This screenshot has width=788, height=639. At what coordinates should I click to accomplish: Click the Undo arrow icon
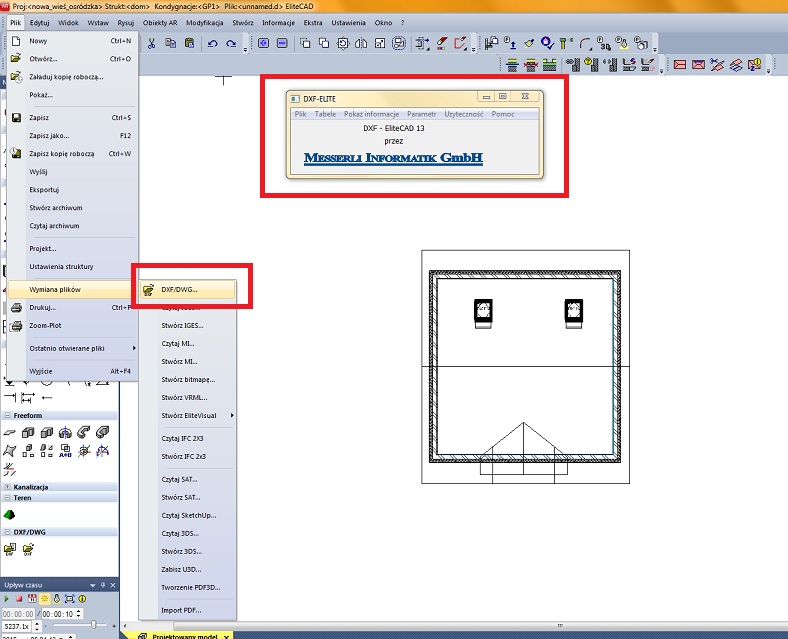coord(212,44)
